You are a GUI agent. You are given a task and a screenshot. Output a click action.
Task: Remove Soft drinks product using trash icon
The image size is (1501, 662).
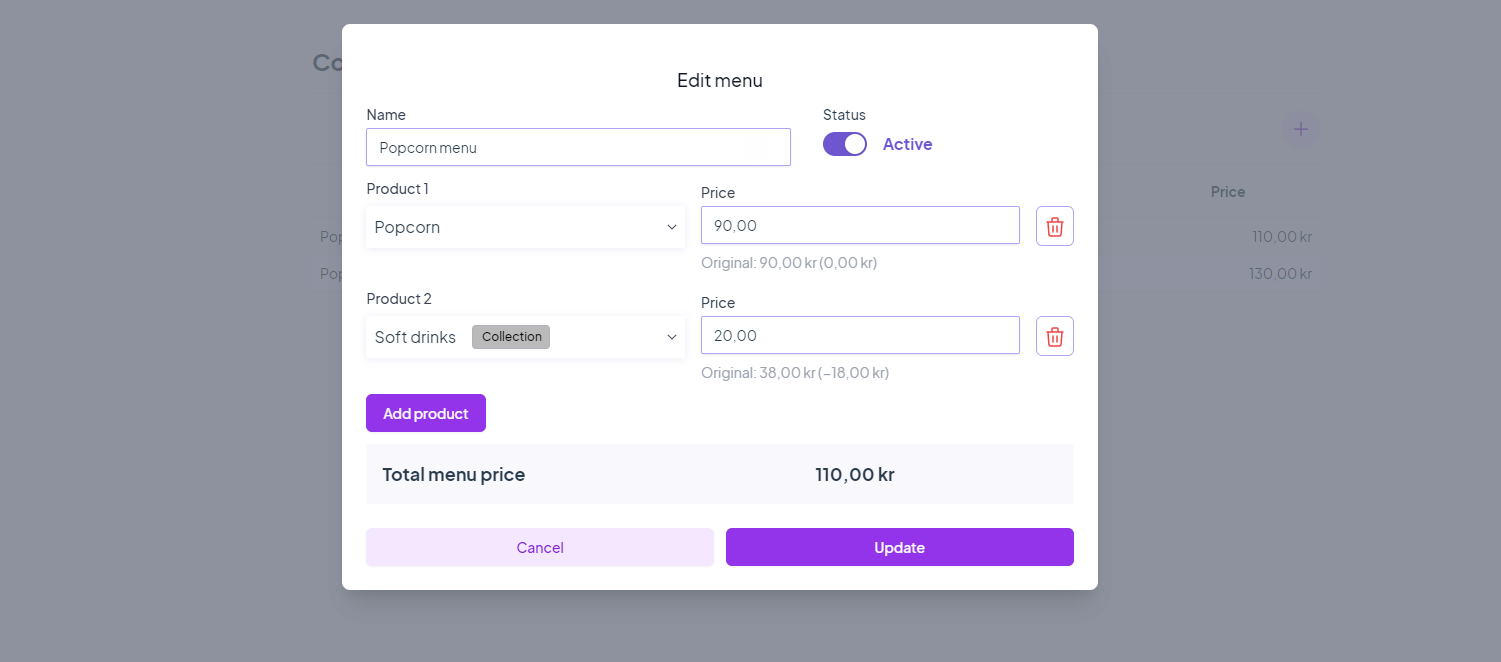(1054, 336)
